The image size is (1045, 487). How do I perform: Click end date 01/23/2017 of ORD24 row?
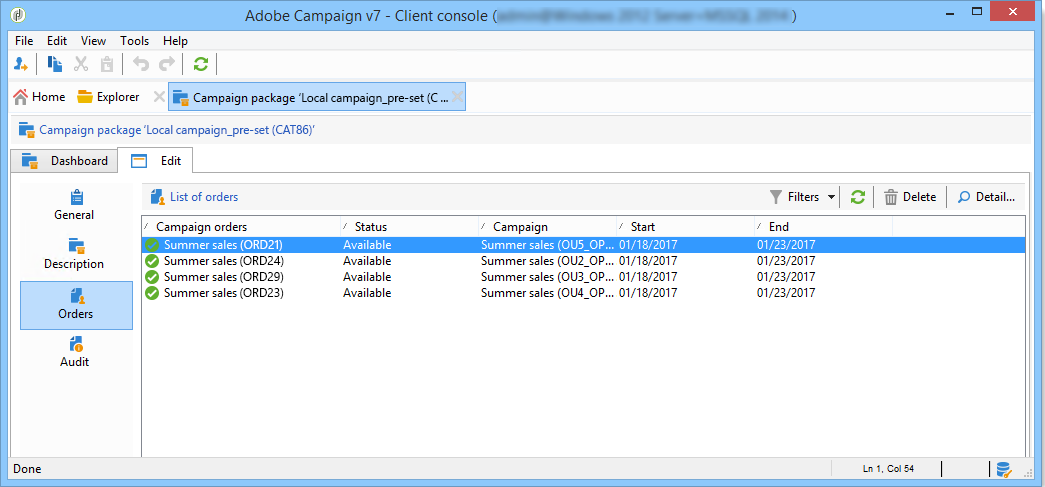[x=786, y=260]
